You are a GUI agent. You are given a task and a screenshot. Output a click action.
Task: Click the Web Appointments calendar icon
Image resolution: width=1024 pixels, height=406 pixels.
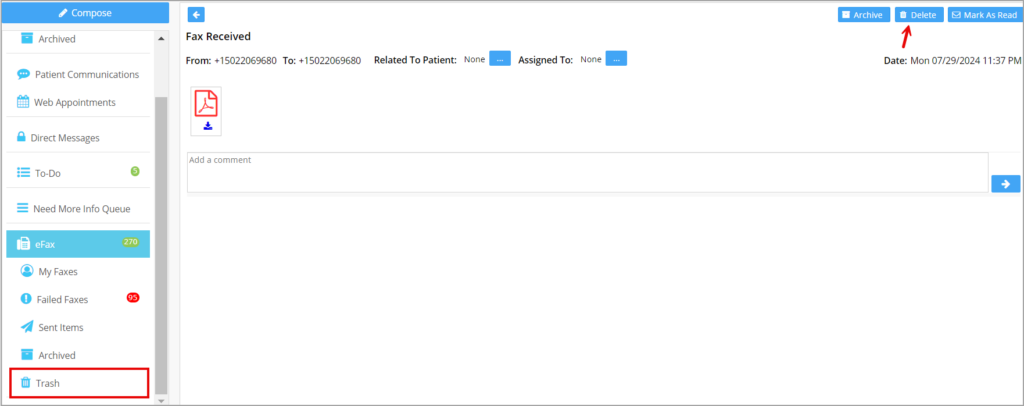click(23, 102)
